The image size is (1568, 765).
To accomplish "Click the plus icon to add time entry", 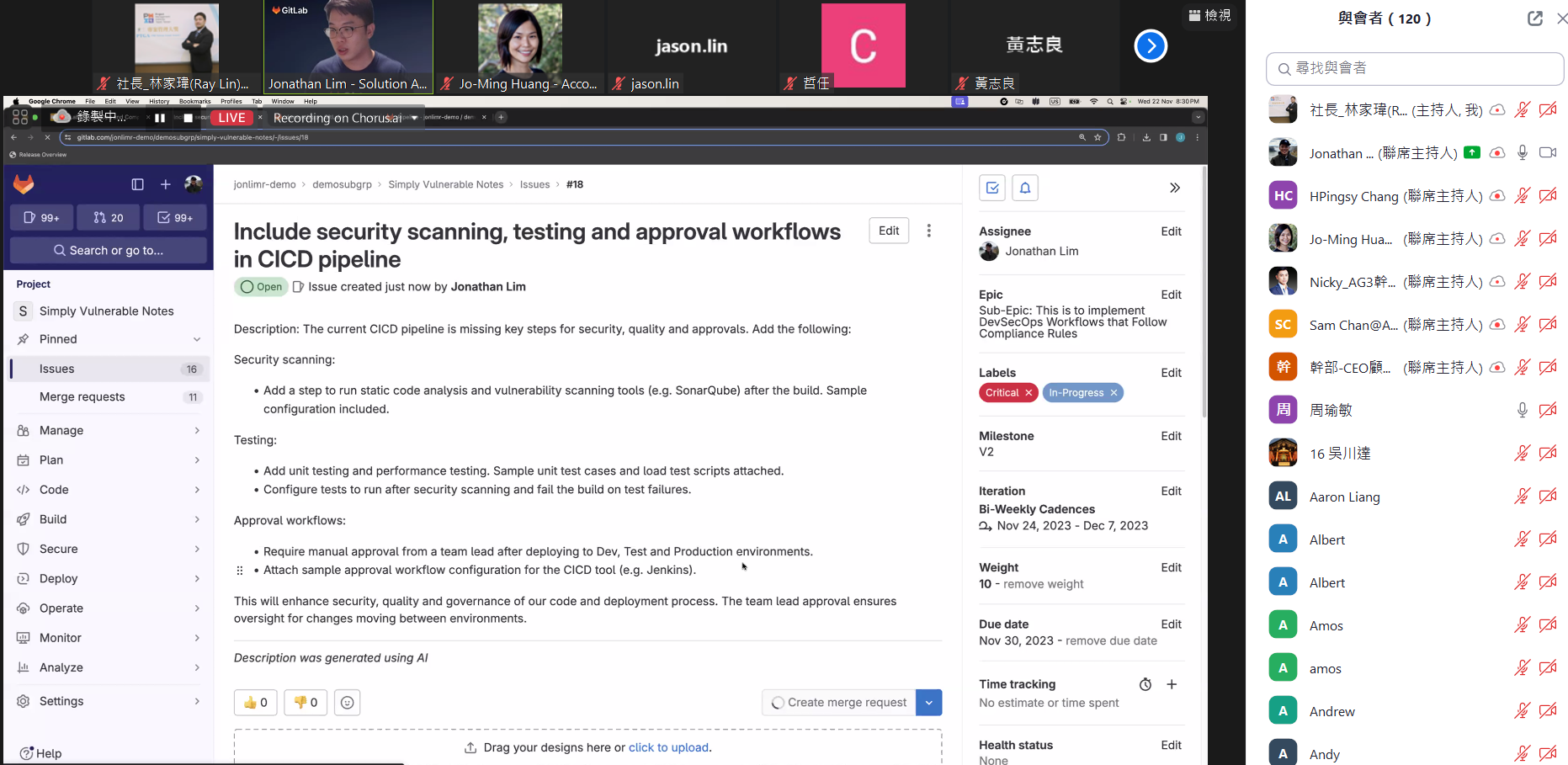I will click(x=1172, y=684).
